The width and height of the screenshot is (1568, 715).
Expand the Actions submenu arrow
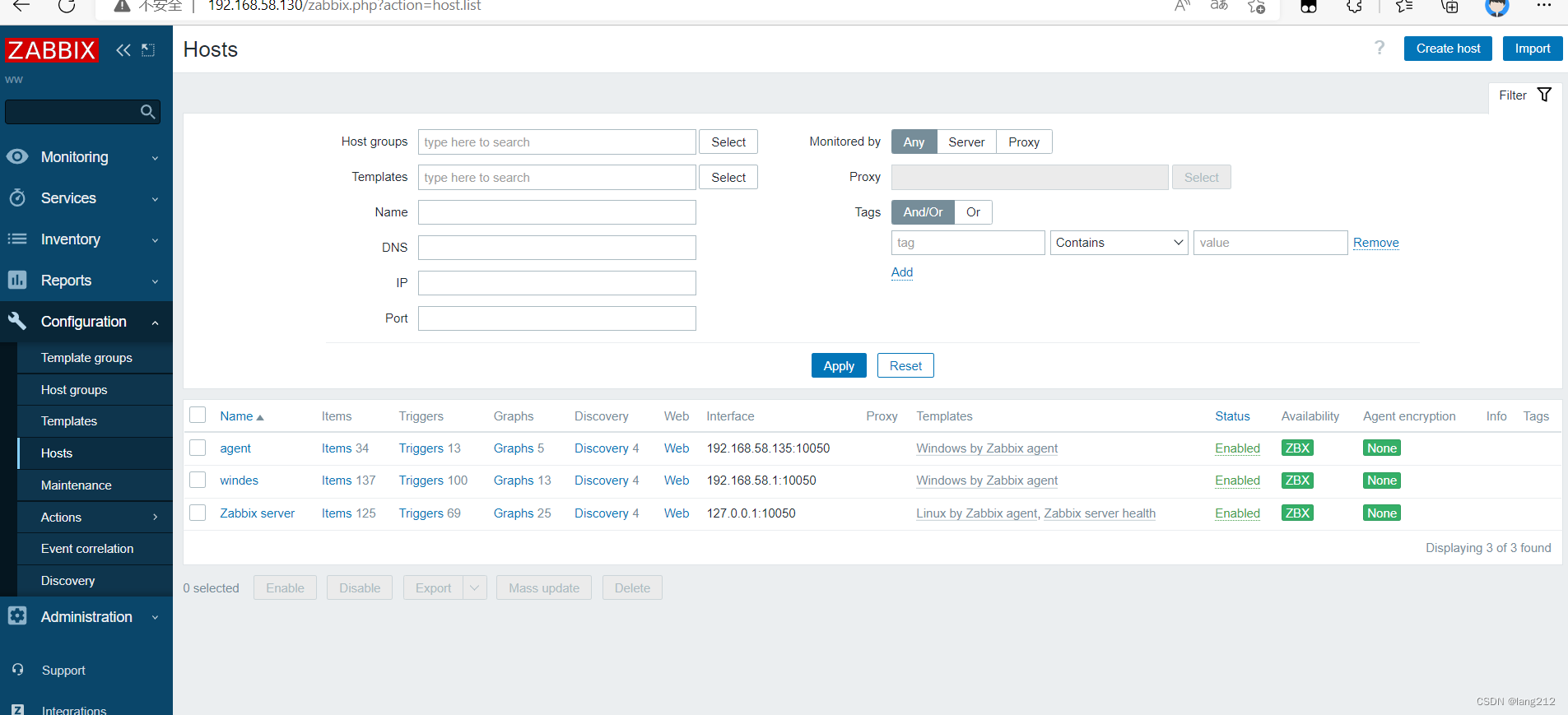click(x=155, y=517)
